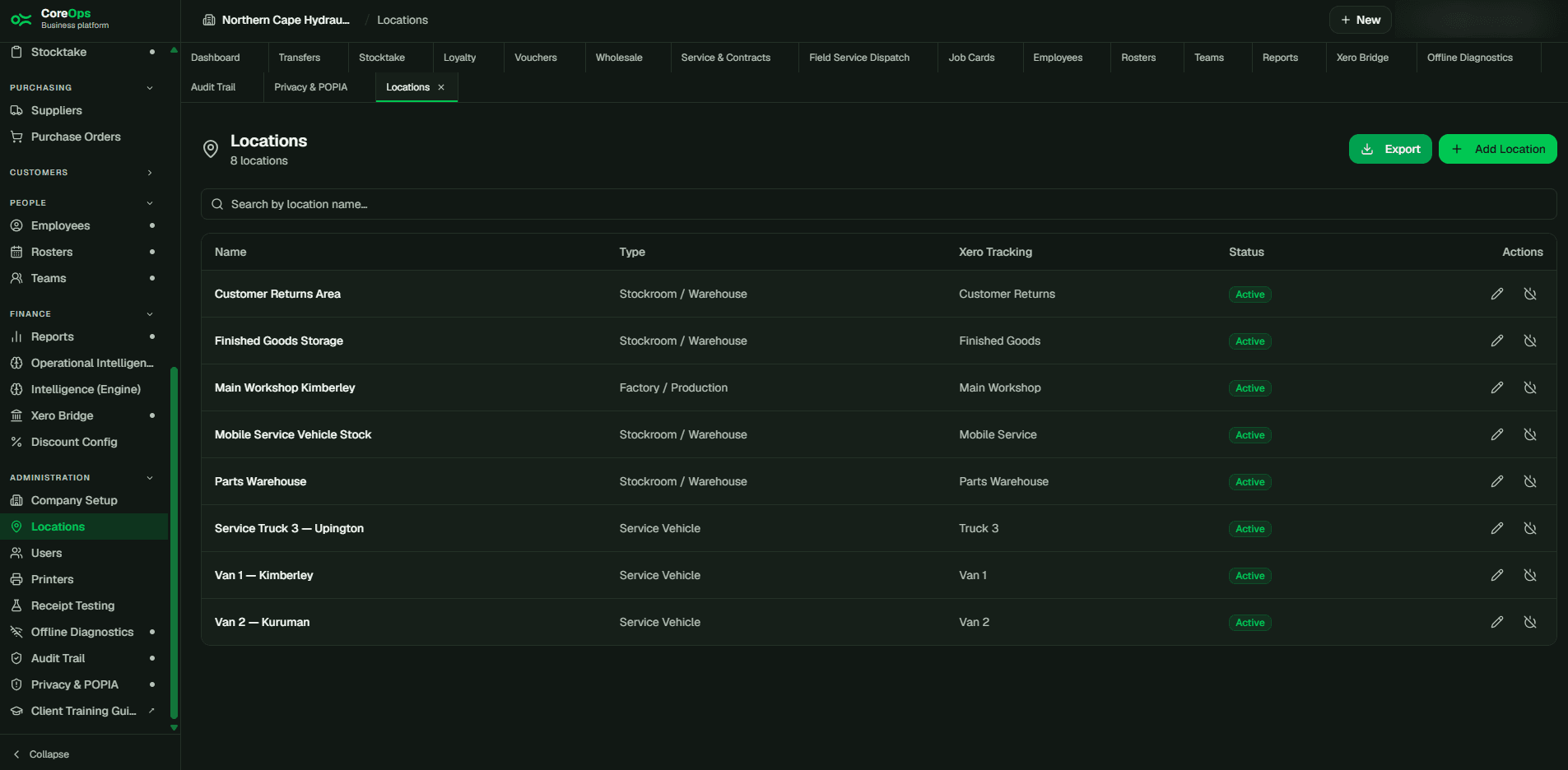Screen dimensions: 1568x770
Task: Click the New button in header
Action: click(1361, 20)
